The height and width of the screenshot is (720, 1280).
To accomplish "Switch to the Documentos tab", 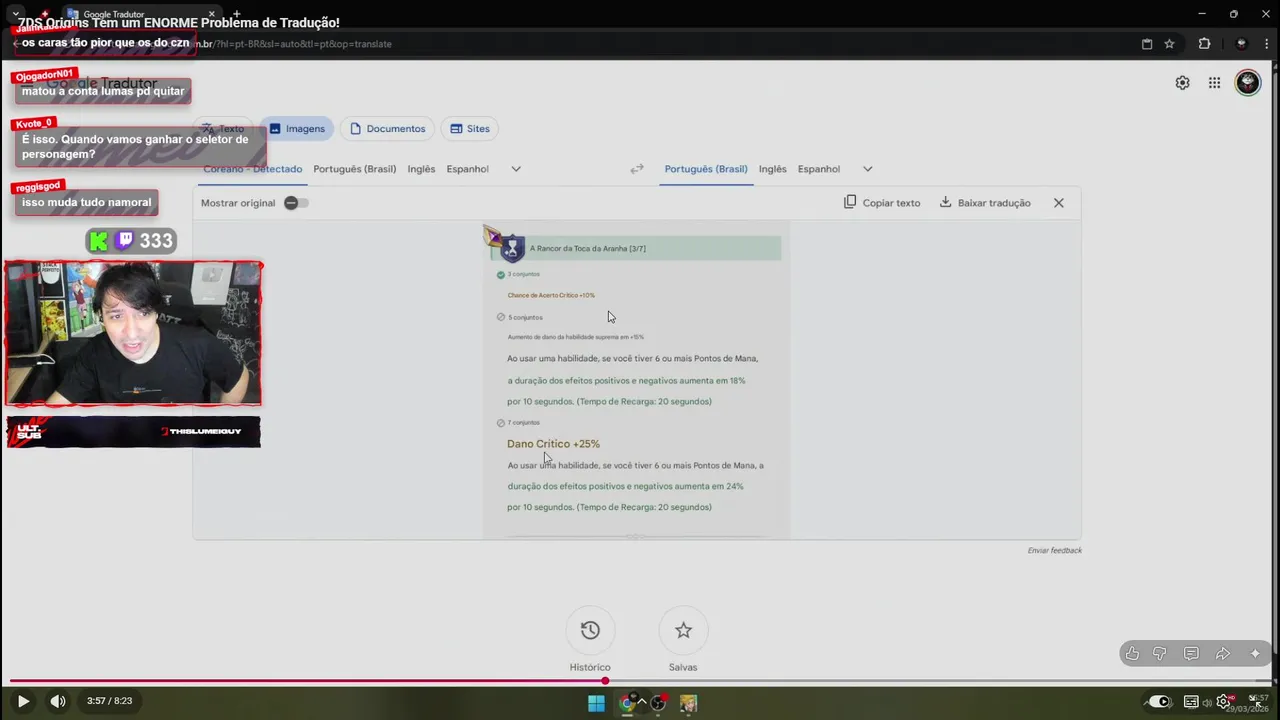I will (387, 128).
